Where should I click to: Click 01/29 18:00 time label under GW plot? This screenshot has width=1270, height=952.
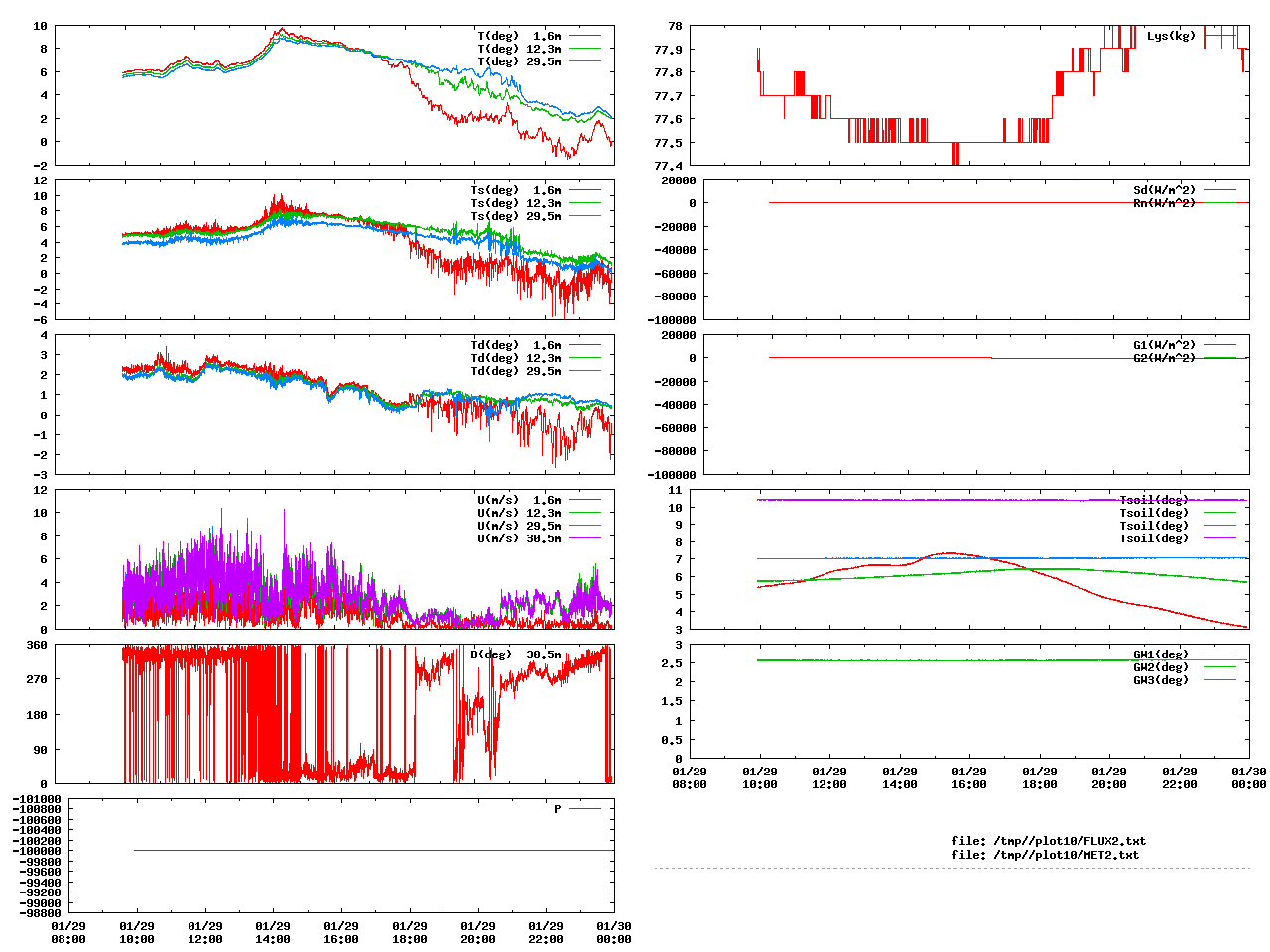pos(1039,777)
